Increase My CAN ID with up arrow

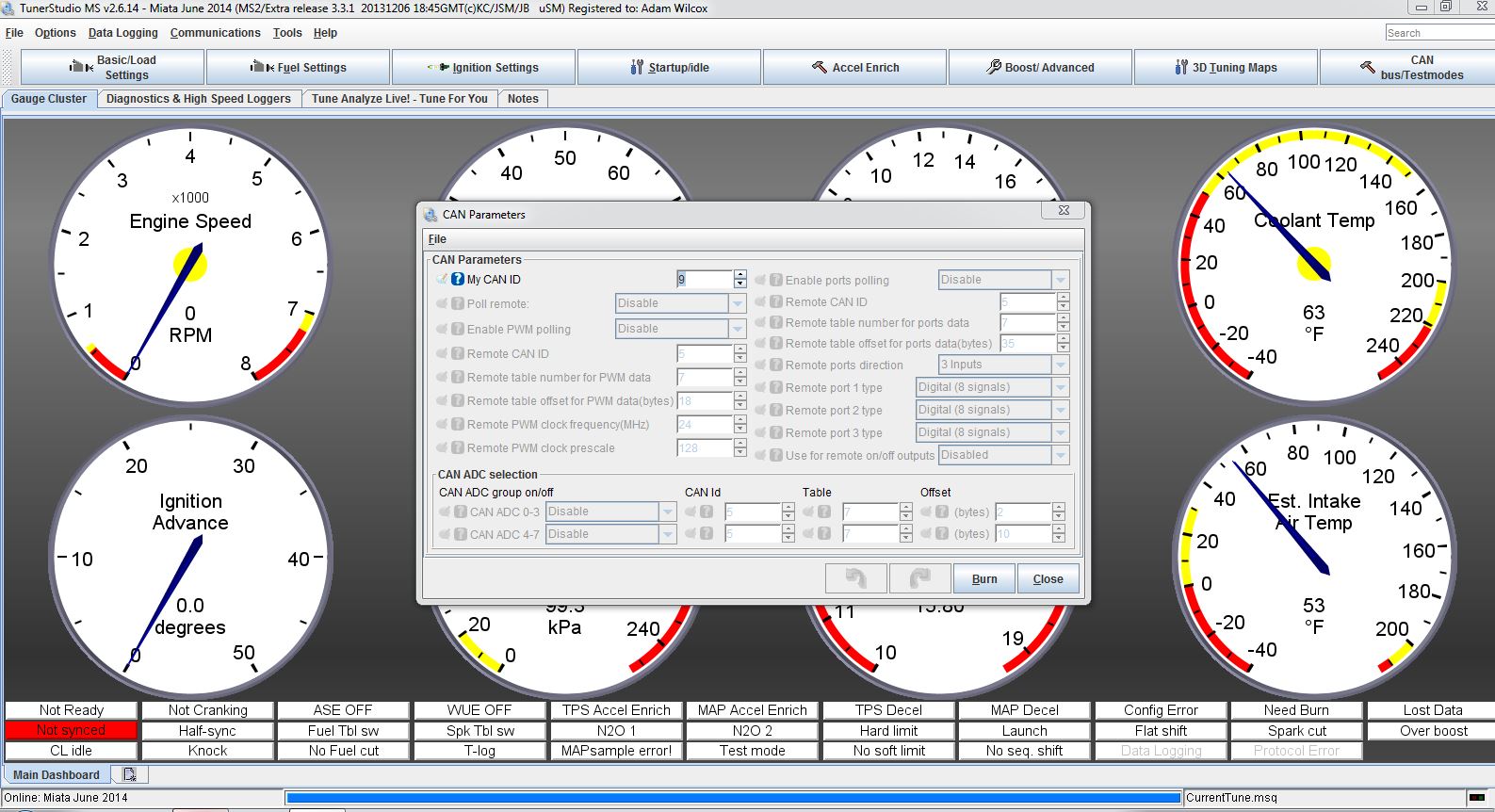740,274
